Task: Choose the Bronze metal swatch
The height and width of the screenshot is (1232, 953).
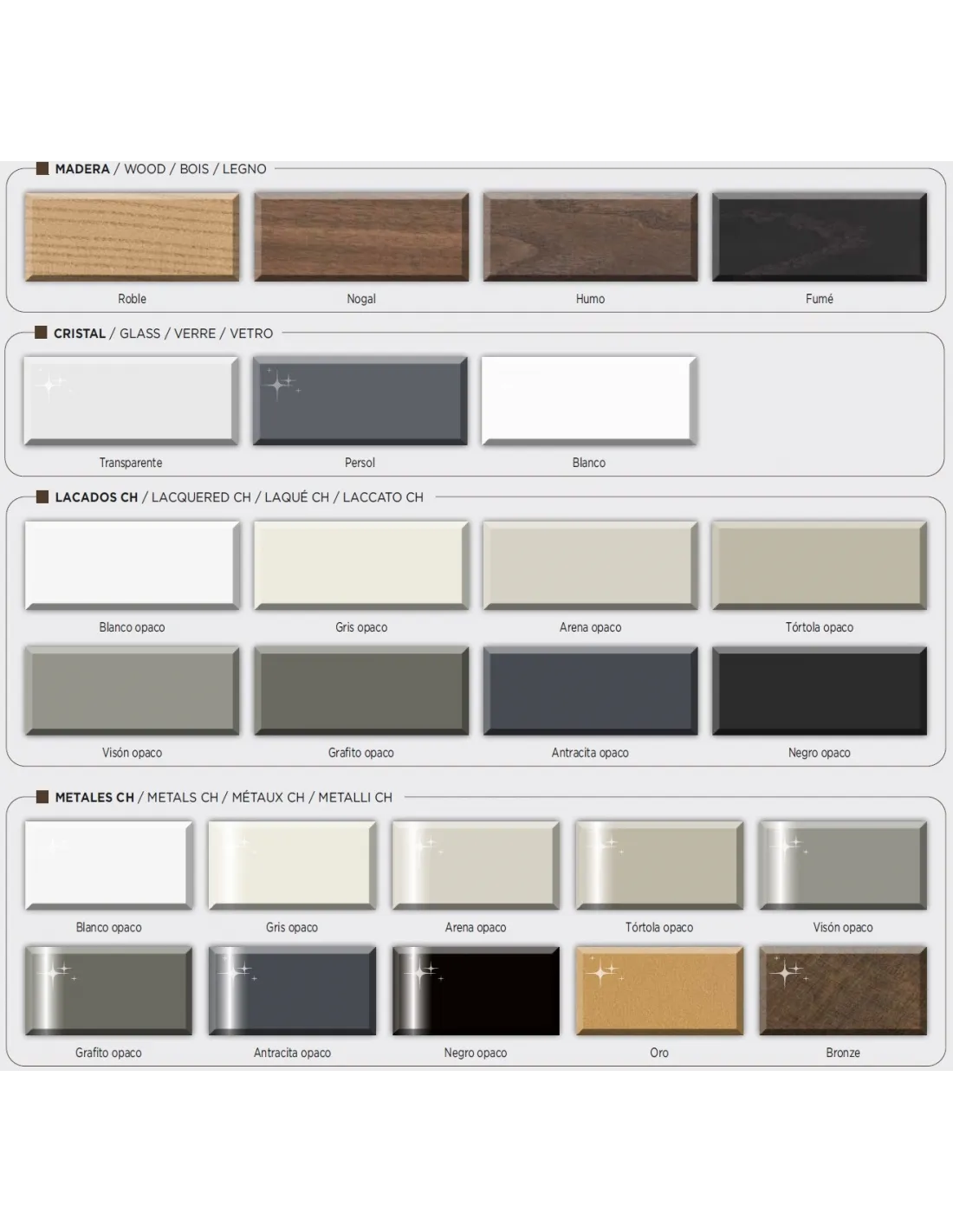Action: (843, 991)
